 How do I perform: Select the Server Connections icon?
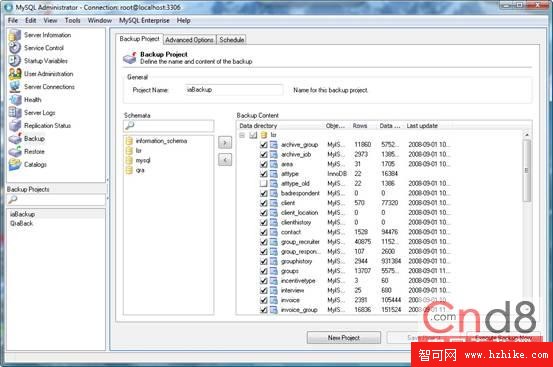point(15,87)
